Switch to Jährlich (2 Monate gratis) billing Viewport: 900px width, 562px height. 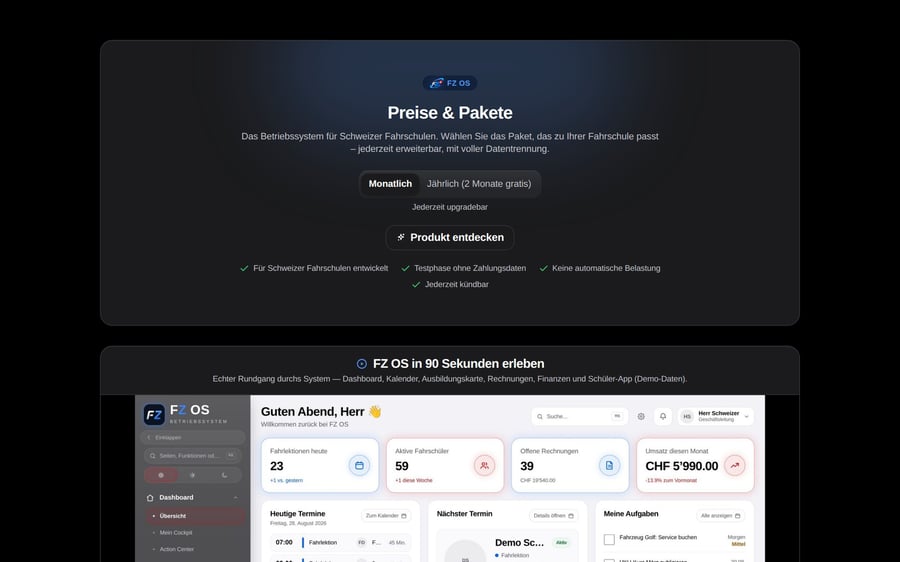[x=479, y=184]
